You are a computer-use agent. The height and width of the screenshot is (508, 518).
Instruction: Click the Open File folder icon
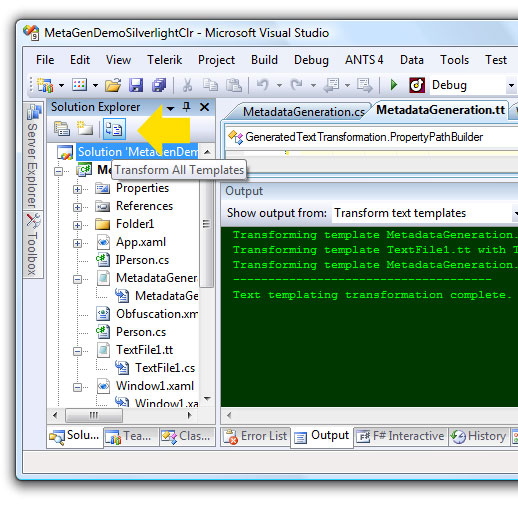click(113, 85)
